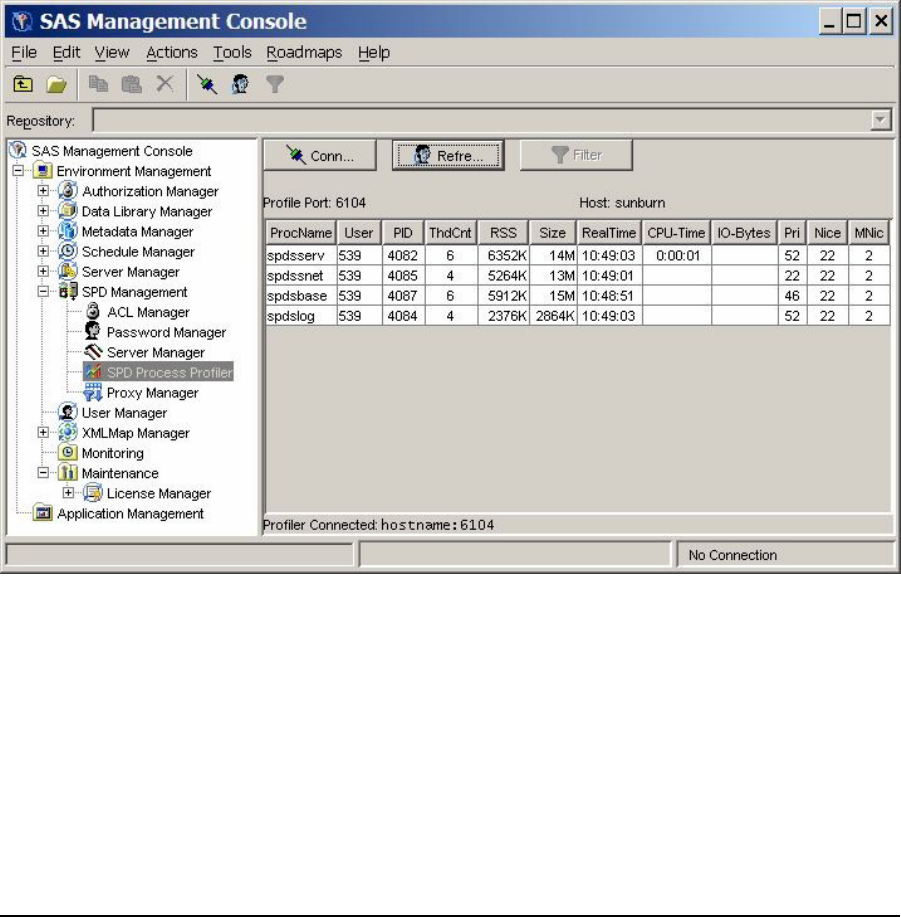Open the Actions menu
Image resolution: width=901 pixels, height=917 pixels.
tap(171, 52)
